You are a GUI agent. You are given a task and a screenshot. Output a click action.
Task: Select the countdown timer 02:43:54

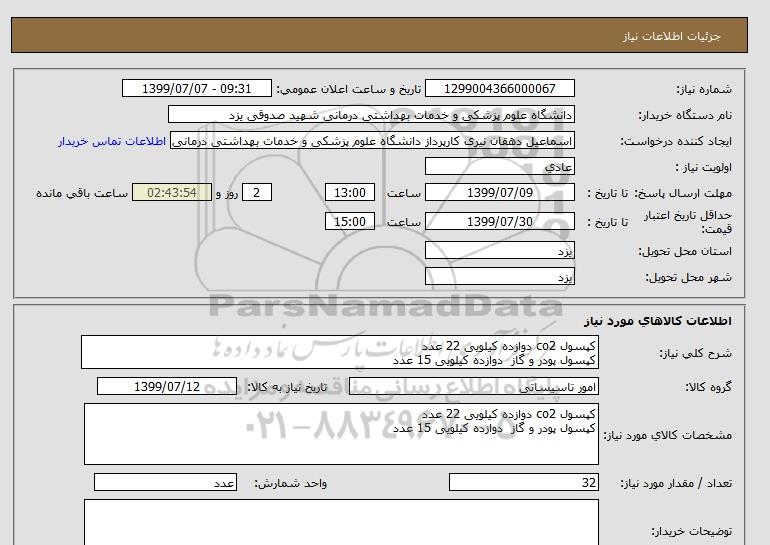click(172, 192)
